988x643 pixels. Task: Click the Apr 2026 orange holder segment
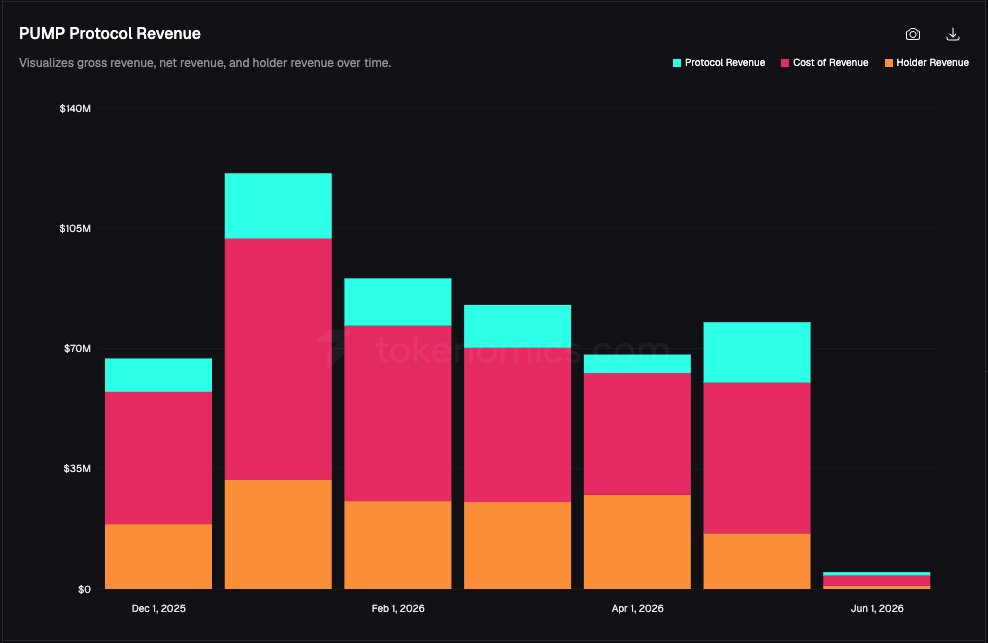coord(637,542)
